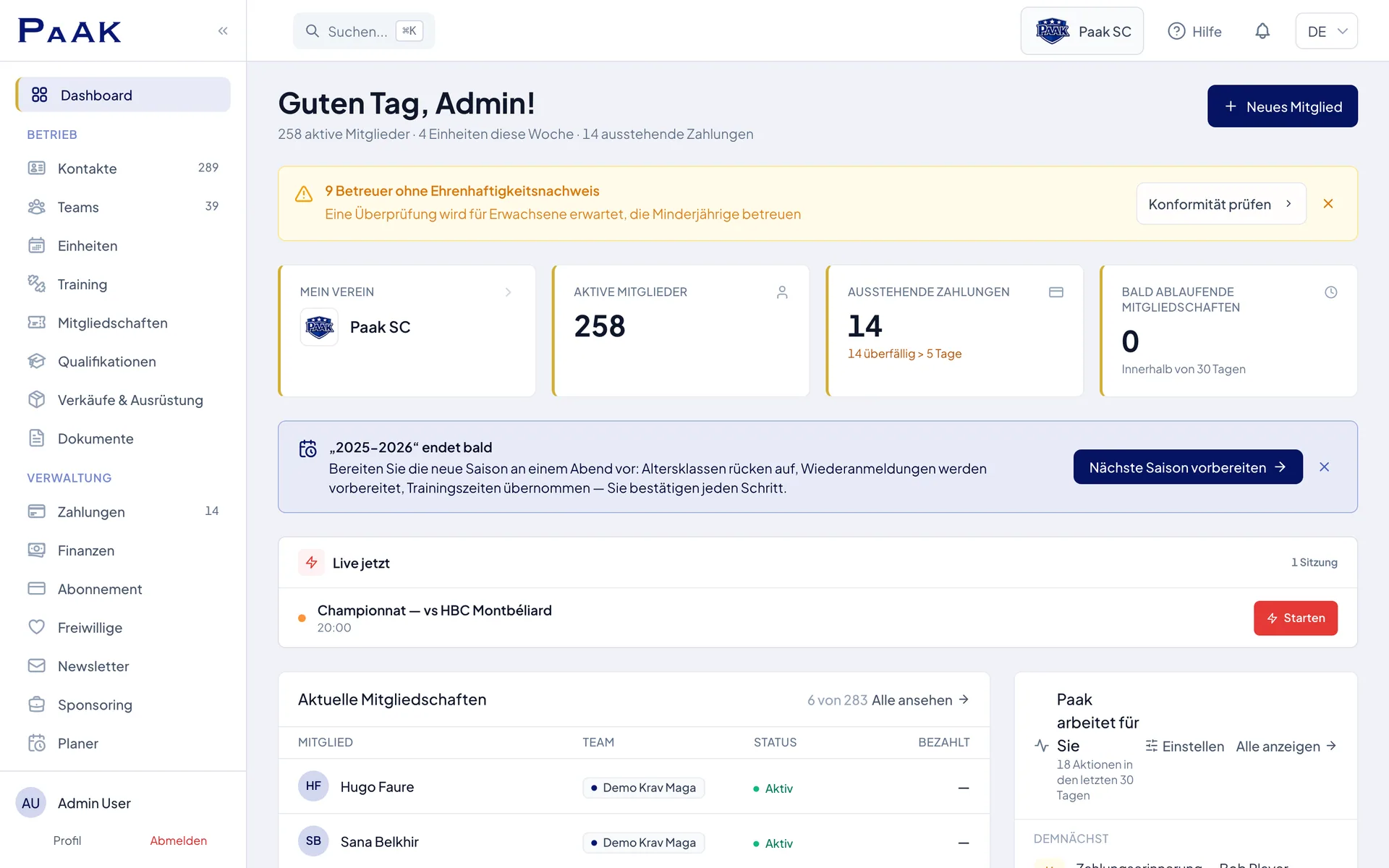Start the Championnat live session
This screenshot has width=1389, height=868.
pos(1296,618)
